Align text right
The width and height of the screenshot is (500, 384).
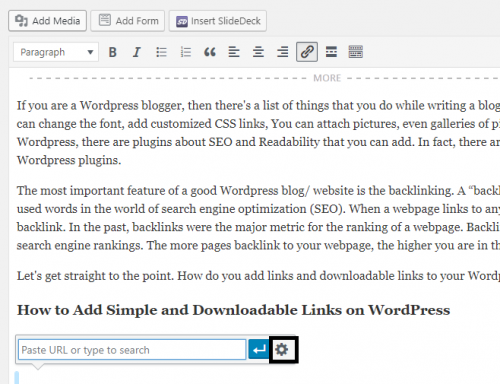[x=283, y=52]
